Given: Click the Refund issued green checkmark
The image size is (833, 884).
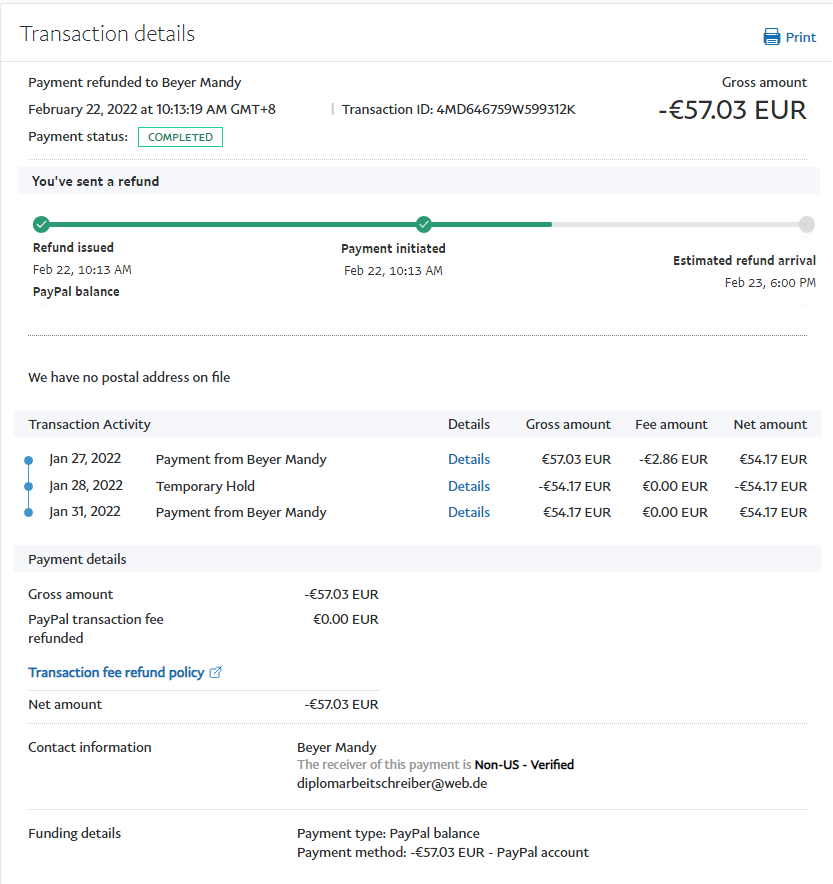Looking at the screenshot, I should tap(41, 224).
